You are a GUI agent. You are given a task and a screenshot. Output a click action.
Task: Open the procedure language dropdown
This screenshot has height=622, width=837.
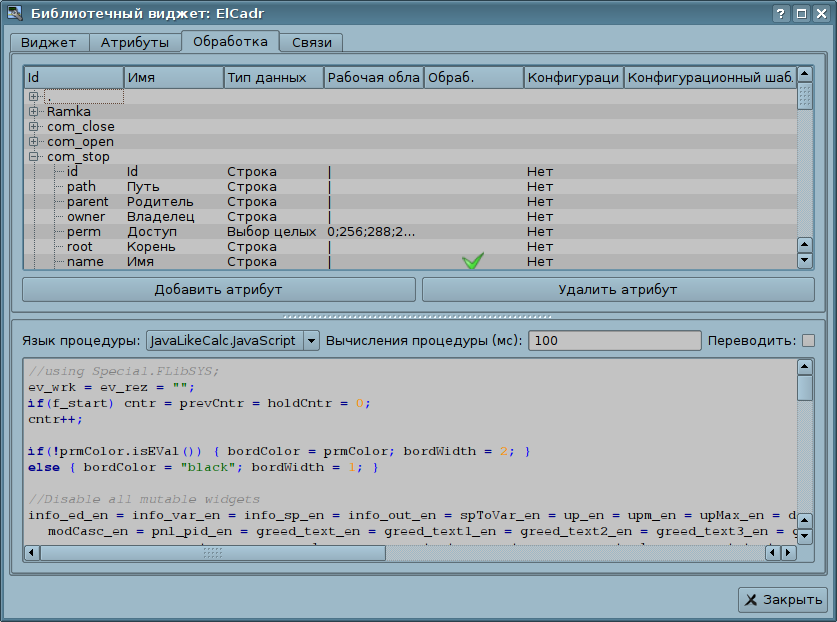[x=310, y=341]
